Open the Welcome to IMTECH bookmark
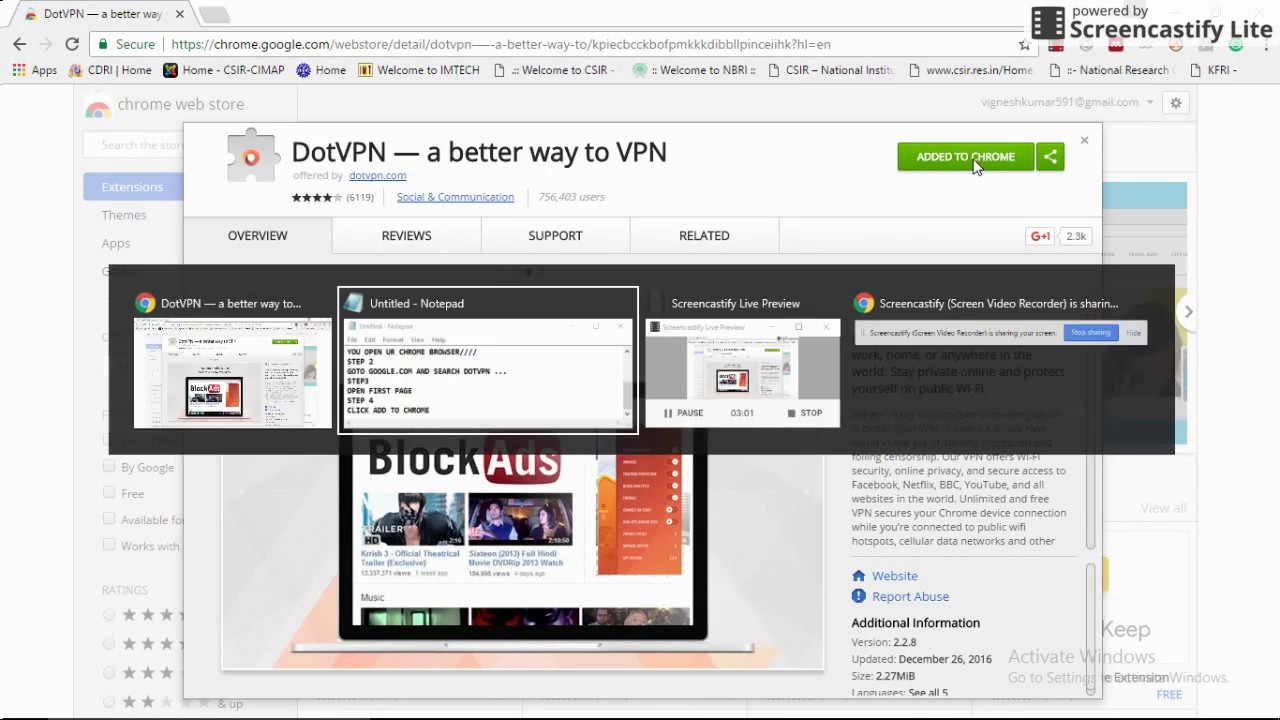The width and height of the screenshot is (1280, 720). [419, 70]
